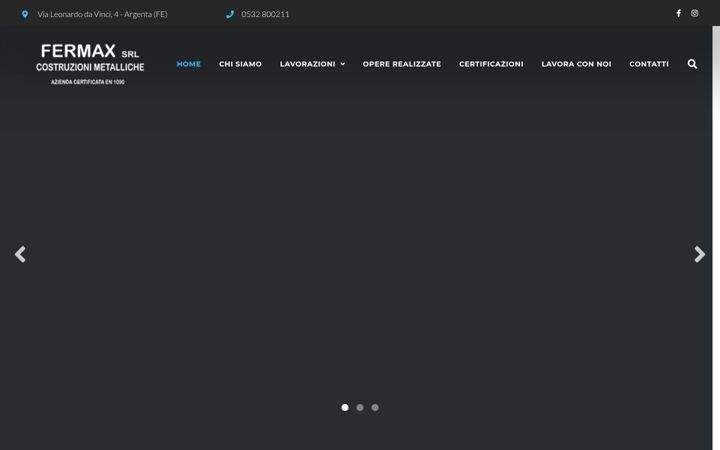
Task: Click the phone handset icon
Action: tap(230, 14)
